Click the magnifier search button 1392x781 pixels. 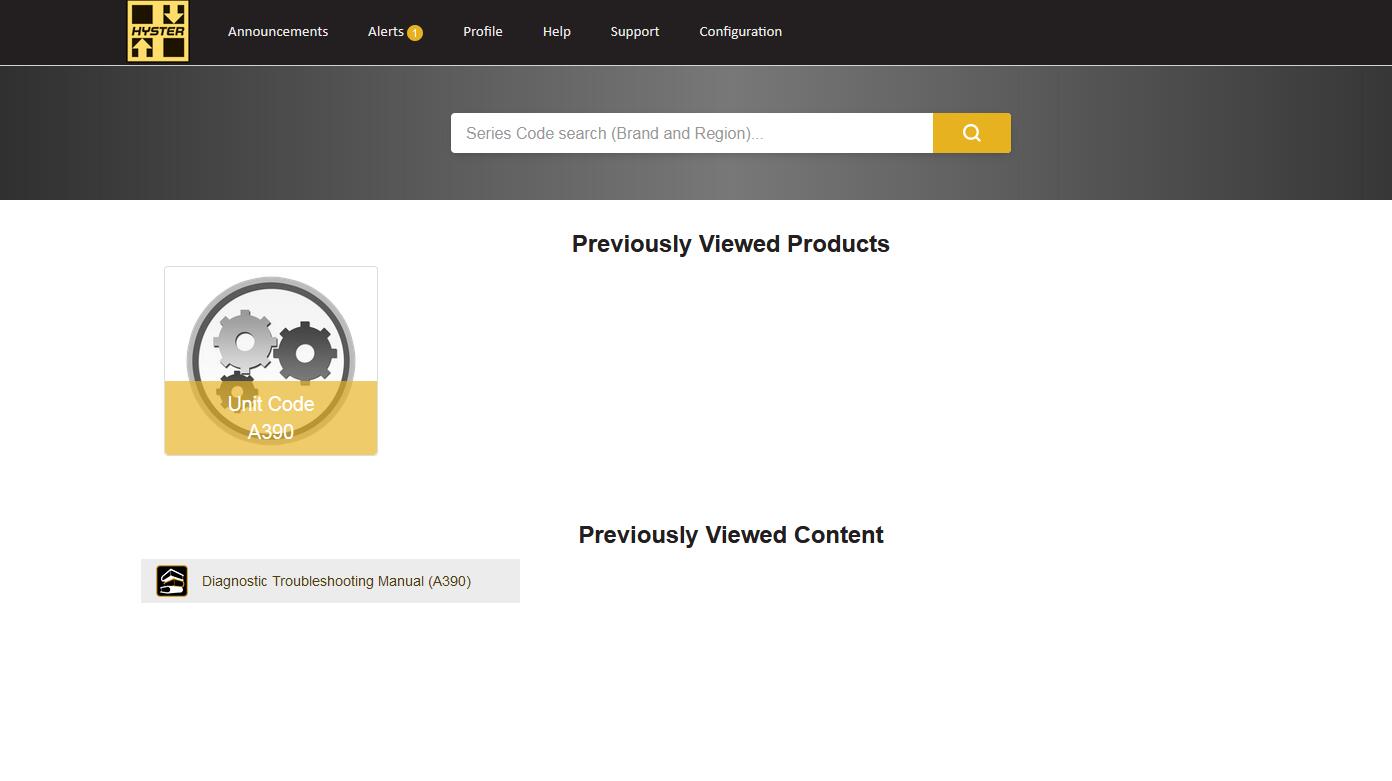[x=971, y=133]
